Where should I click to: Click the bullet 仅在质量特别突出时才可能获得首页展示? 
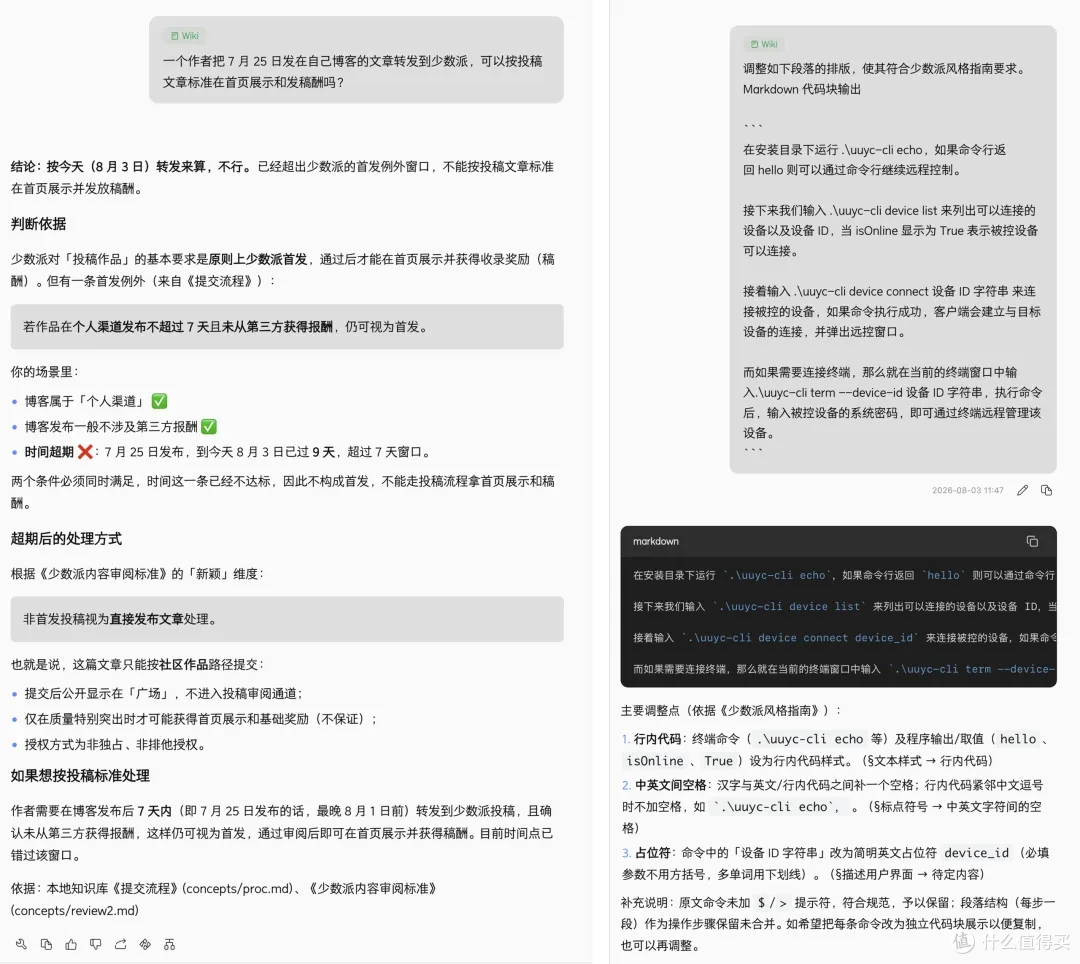pyautogui.click(x=195, y=719)
